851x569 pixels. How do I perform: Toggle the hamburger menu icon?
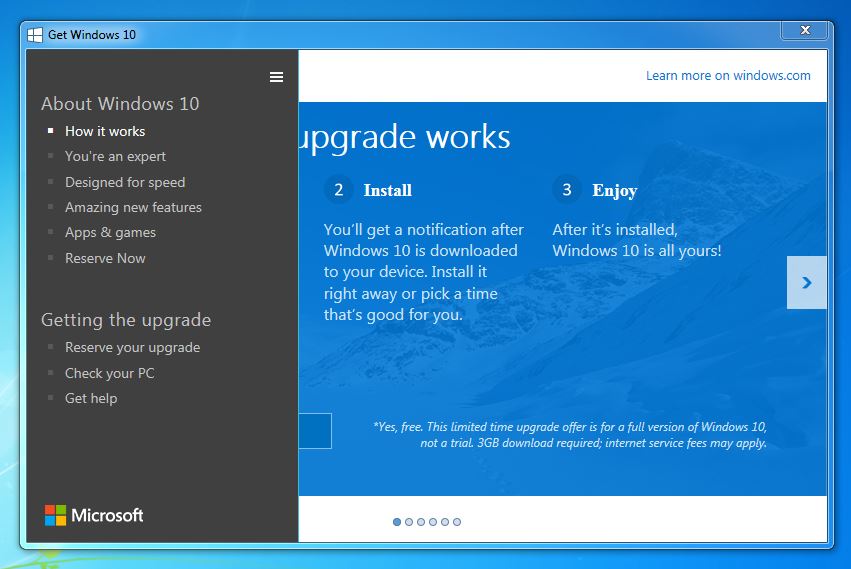pos(276,77)
